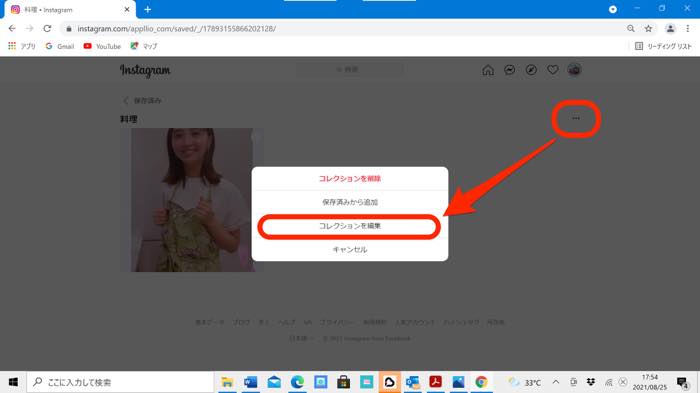Go to the Instagram home icon

click(x=488, y=70)
